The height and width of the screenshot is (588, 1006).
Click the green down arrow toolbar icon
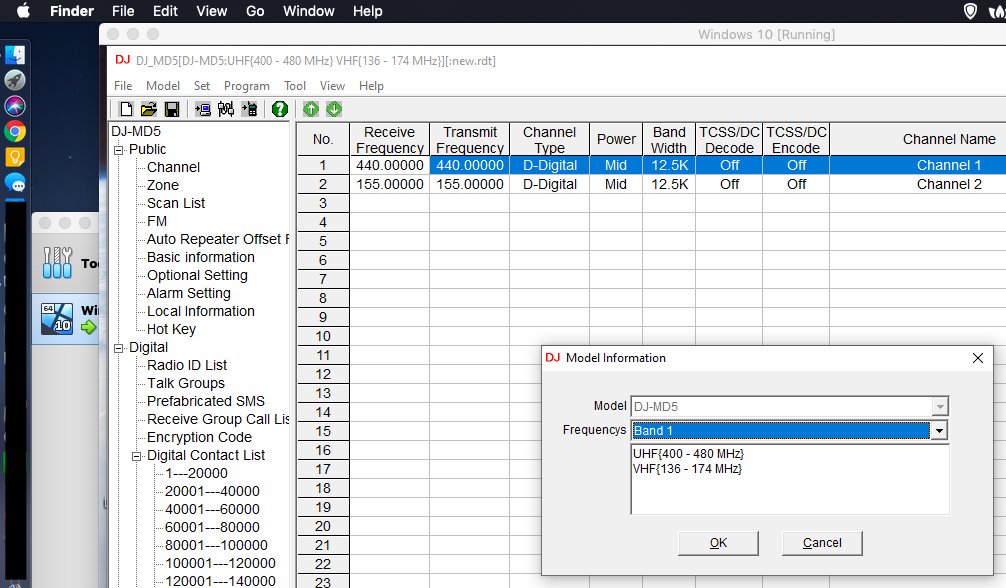334,109
